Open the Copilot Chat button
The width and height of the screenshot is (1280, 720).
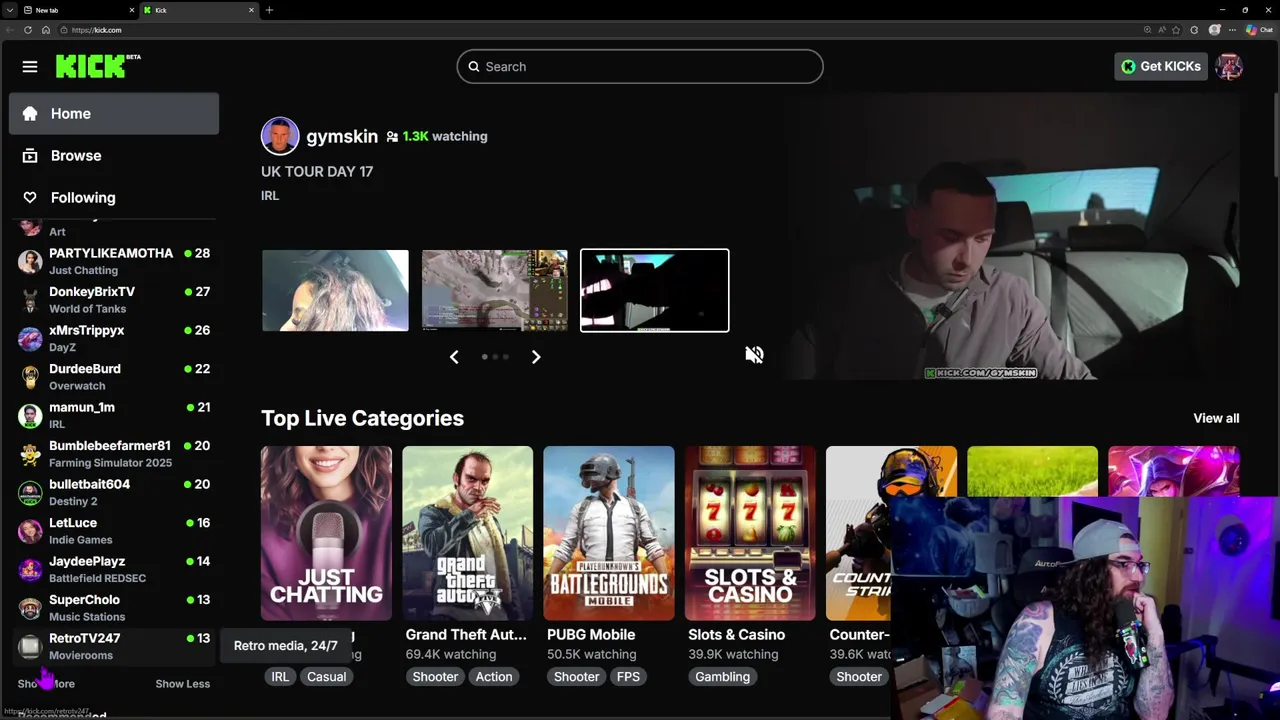(x=1260, y=30)
